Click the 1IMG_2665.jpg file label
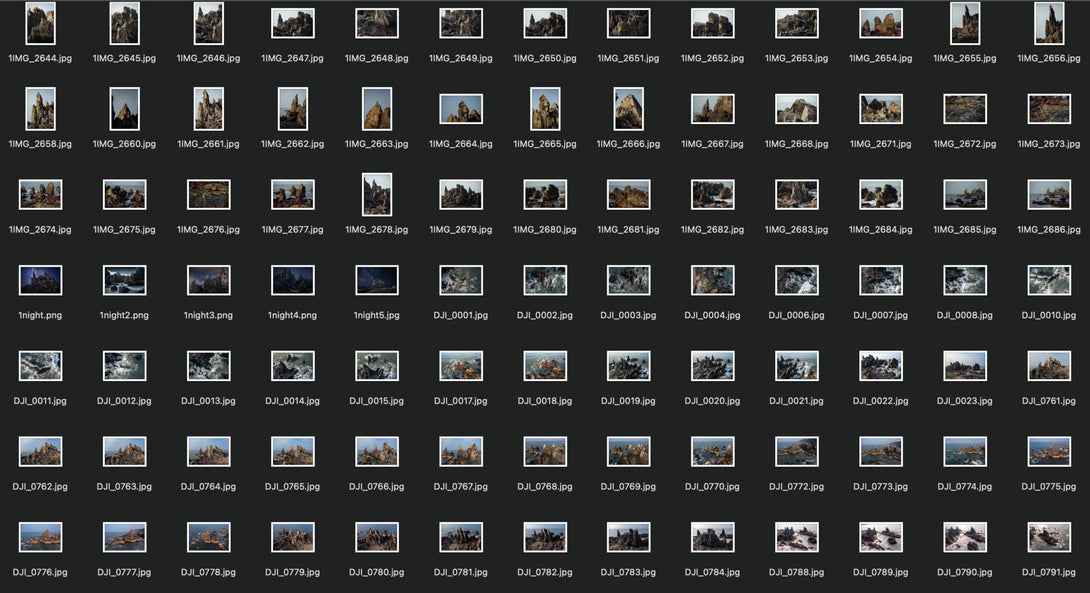 point(545,144)
